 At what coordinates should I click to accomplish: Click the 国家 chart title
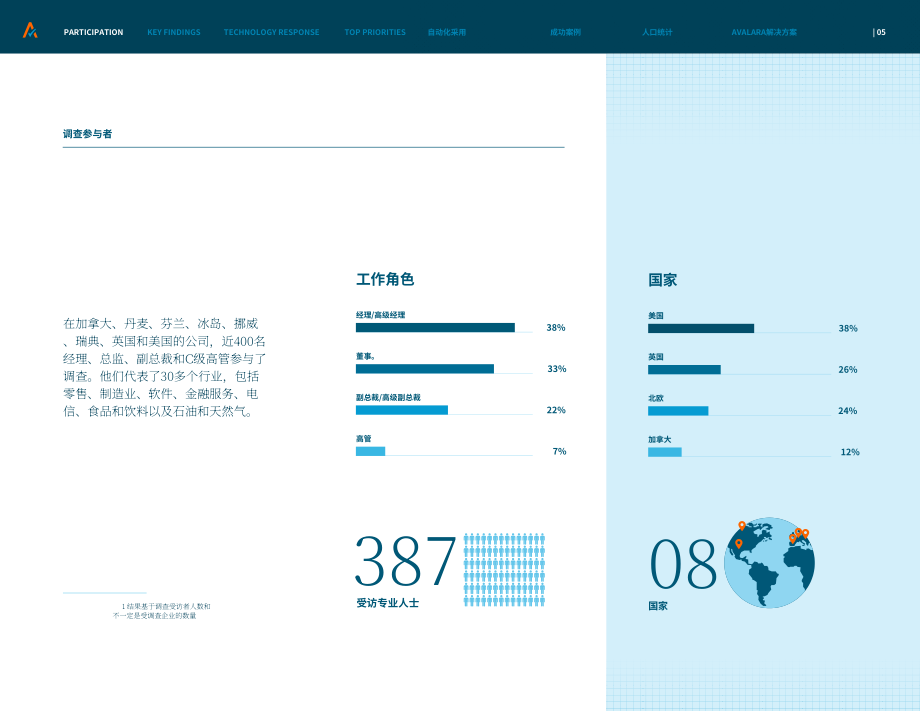pos(662,280)
